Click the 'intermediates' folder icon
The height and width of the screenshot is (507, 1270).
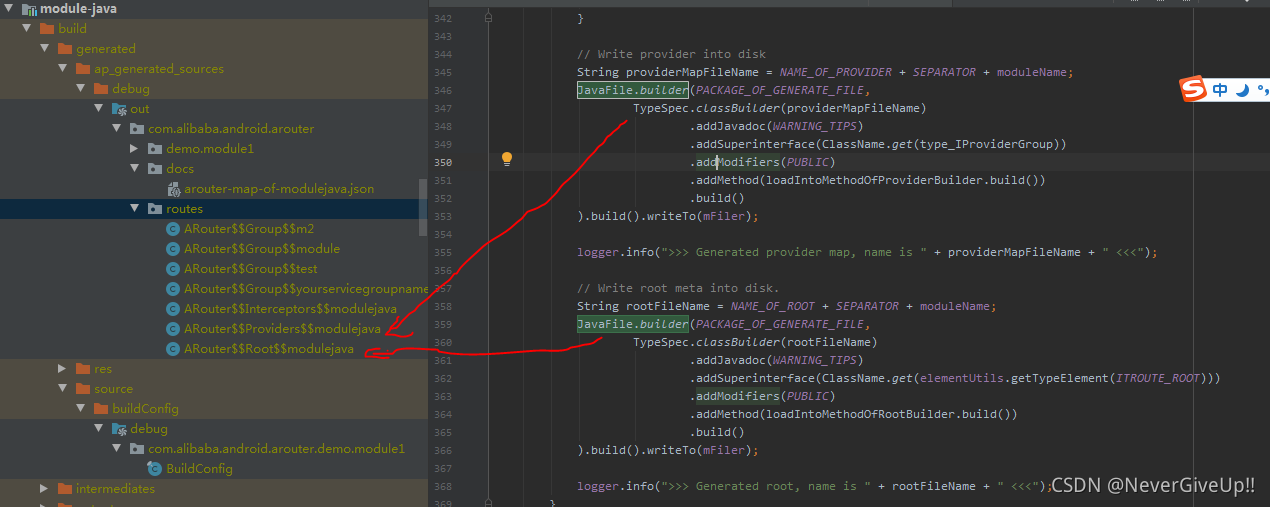[65, 489]
